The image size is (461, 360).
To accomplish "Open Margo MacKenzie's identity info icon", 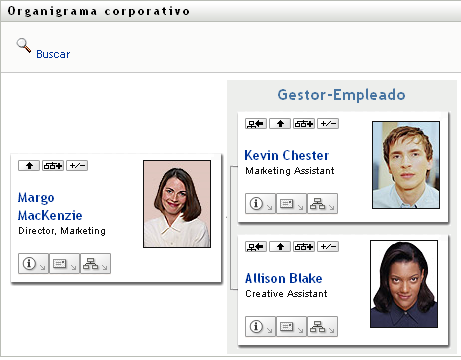I will point(33,264).
